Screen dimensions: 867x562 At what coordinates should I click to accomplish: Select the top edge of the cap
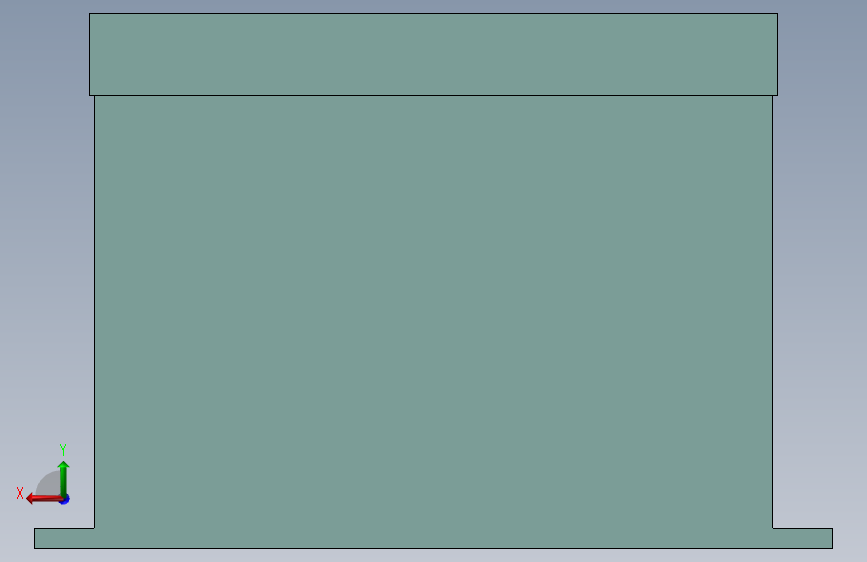click(x=434, y=13)
